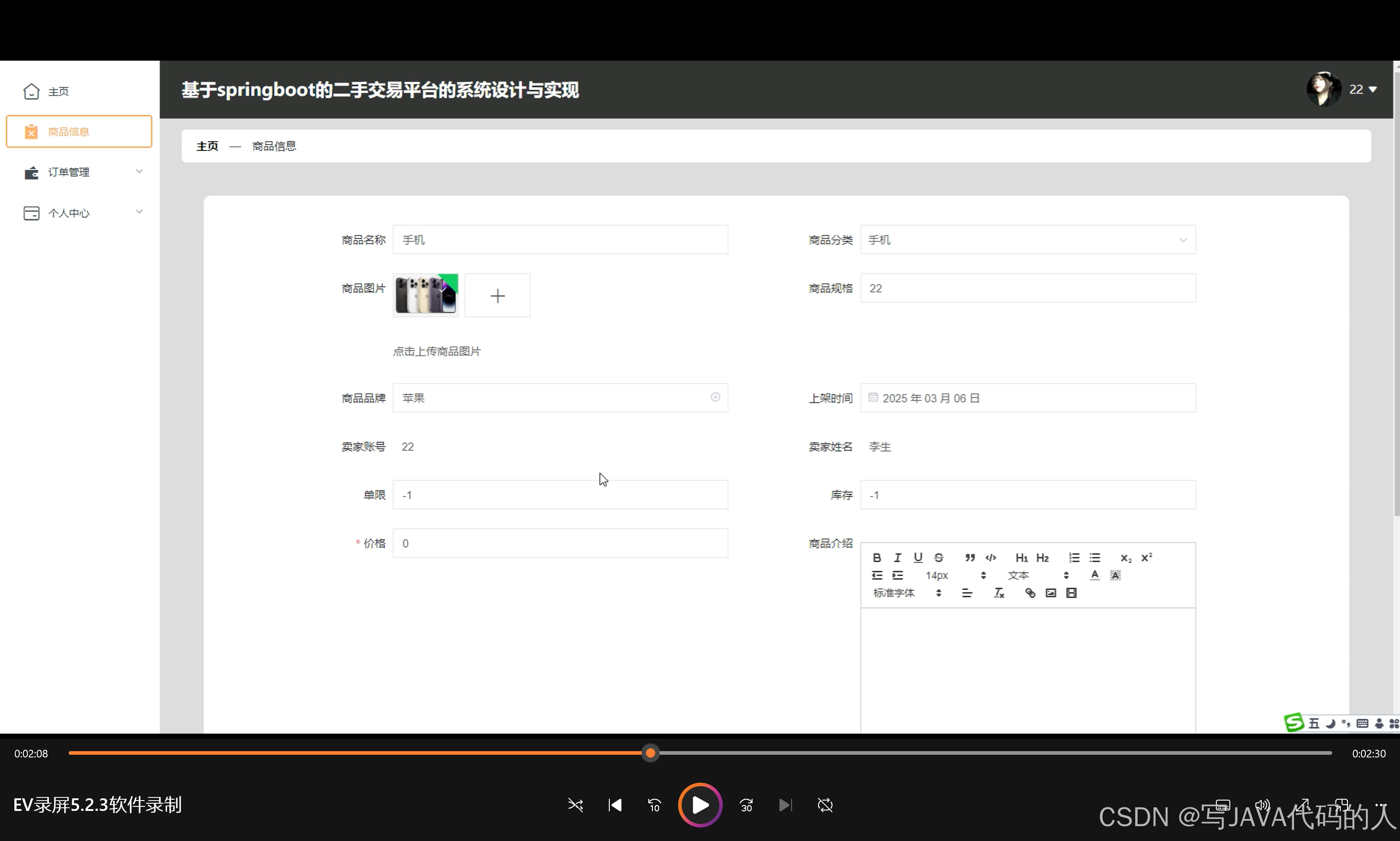This screenshot has width=1400, height=841.
Task: Apply Heading 1 style
Action: [1021, 558]
